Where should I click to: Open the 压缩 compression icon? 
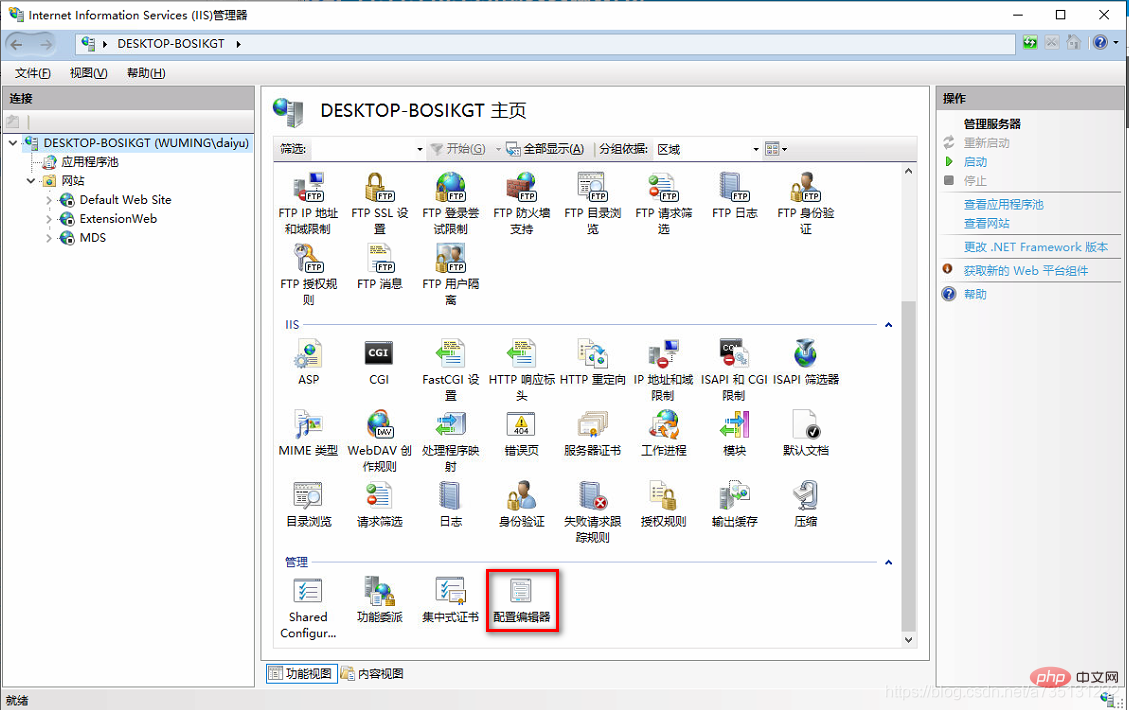pyautogui.click(x=806, y=504)
